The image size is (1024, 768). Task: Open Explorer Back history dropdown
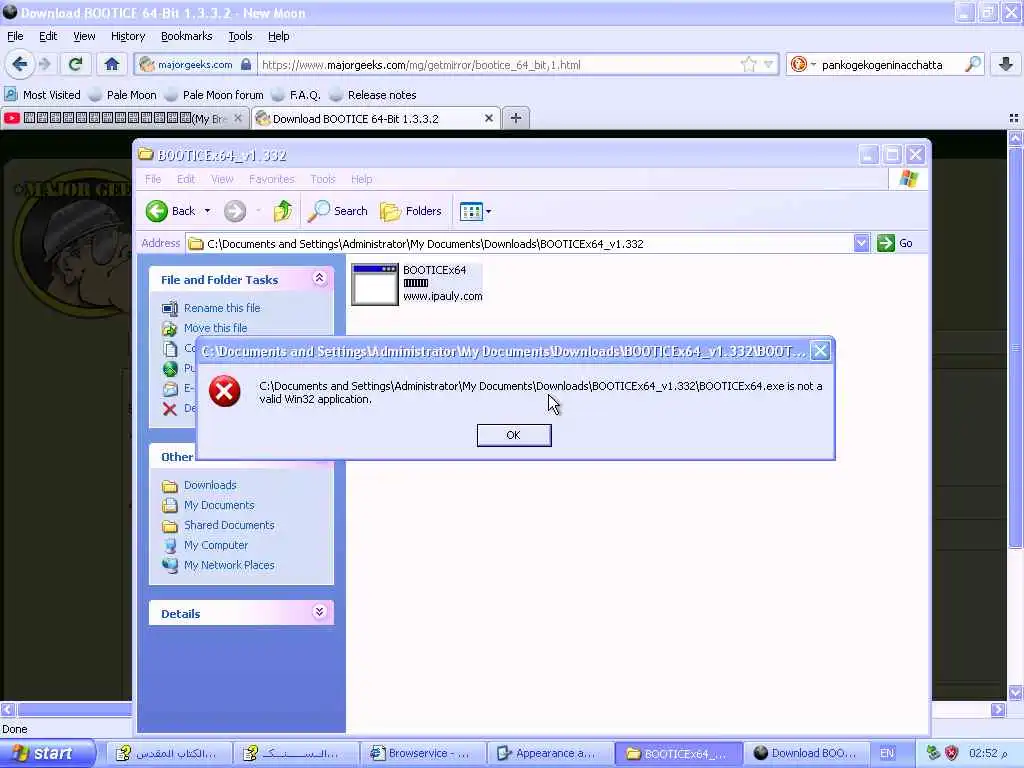(x=208, y=211)
